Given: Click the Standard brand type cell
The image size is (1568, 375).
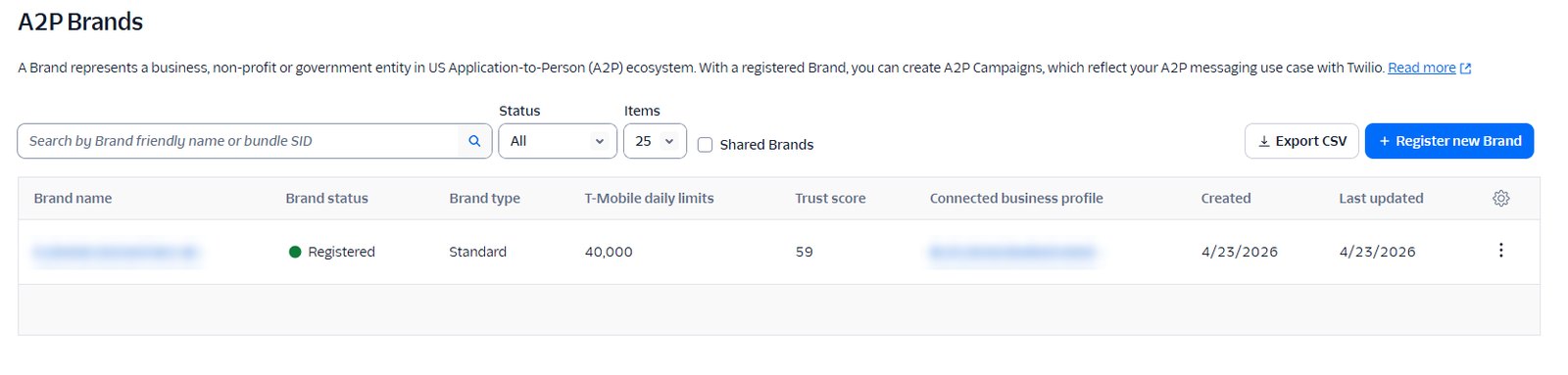Looking at the screenshot, I should (x=477, y=252).
